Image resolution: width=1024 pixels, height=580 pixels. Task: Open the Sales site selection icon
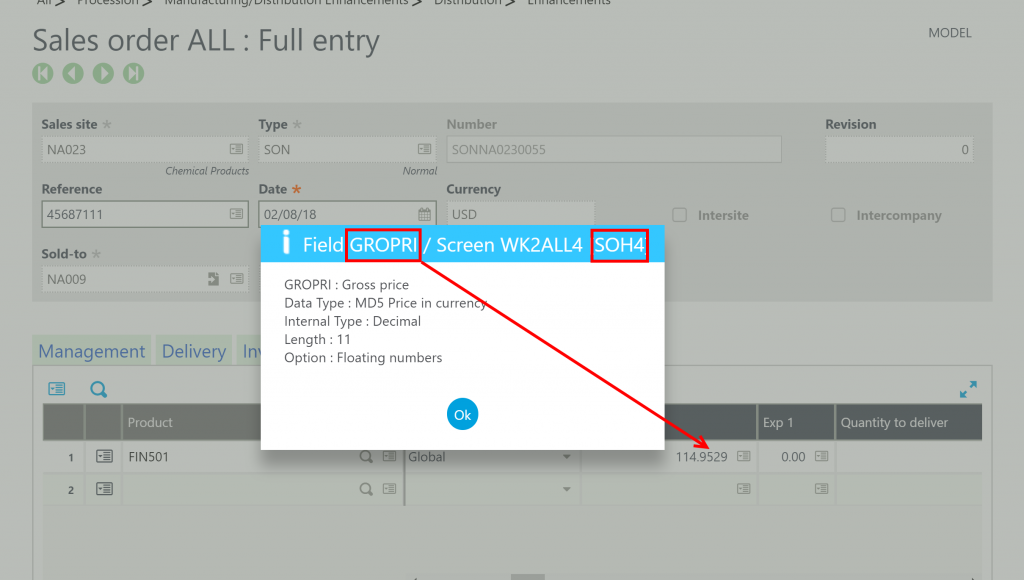tap(236, 149)
